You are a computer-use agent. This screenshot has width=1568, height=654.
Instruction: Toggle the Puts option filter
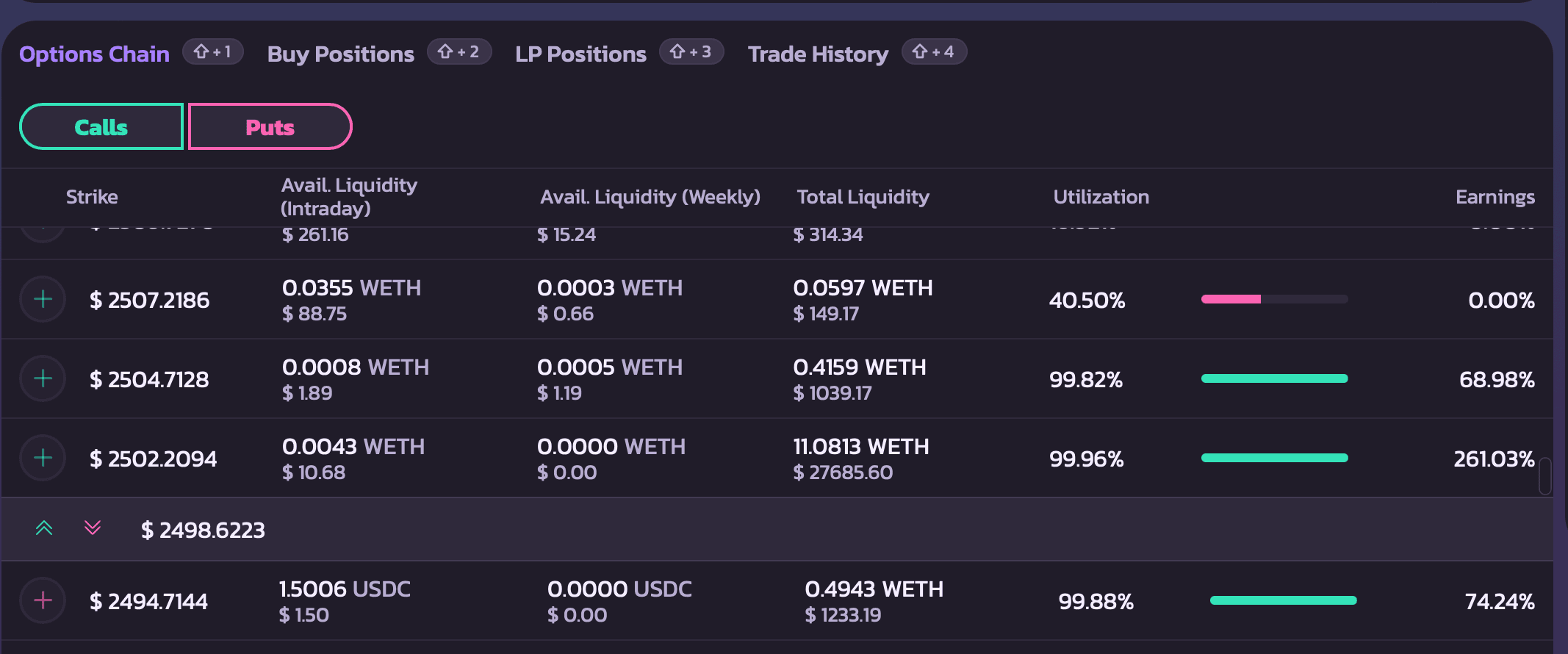pyautogui.click(x=270, y=127)
